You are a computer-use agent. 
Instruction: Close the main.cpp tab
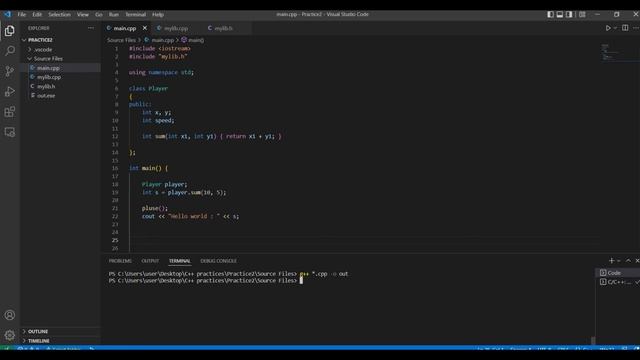click(x=144, y=28)
